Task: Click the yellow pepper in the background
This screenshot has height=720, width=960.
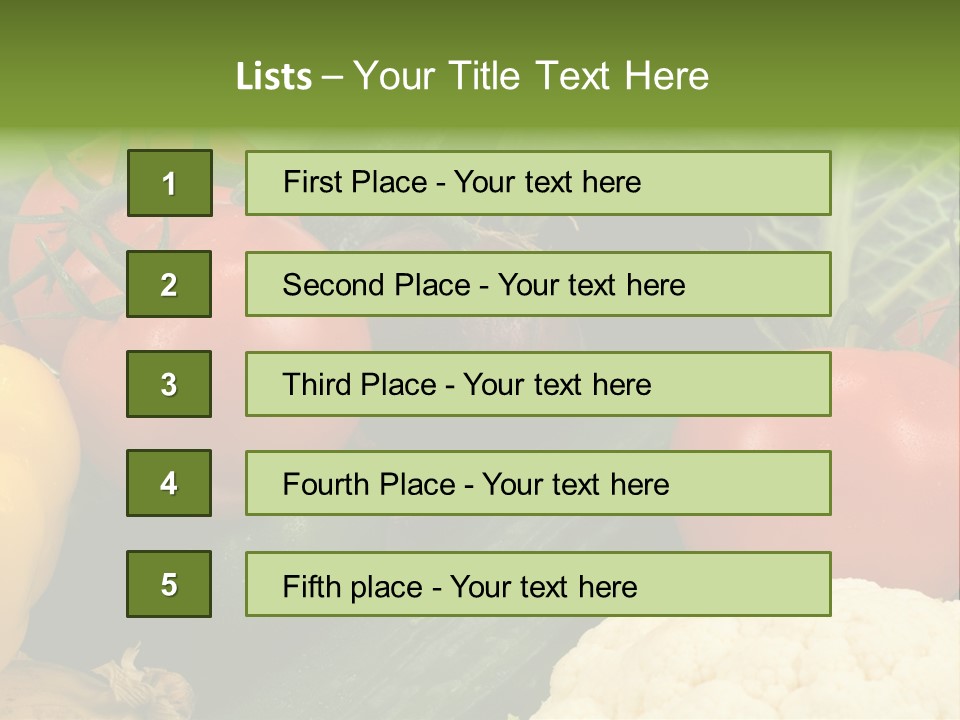Action: [x=35, y=440]
